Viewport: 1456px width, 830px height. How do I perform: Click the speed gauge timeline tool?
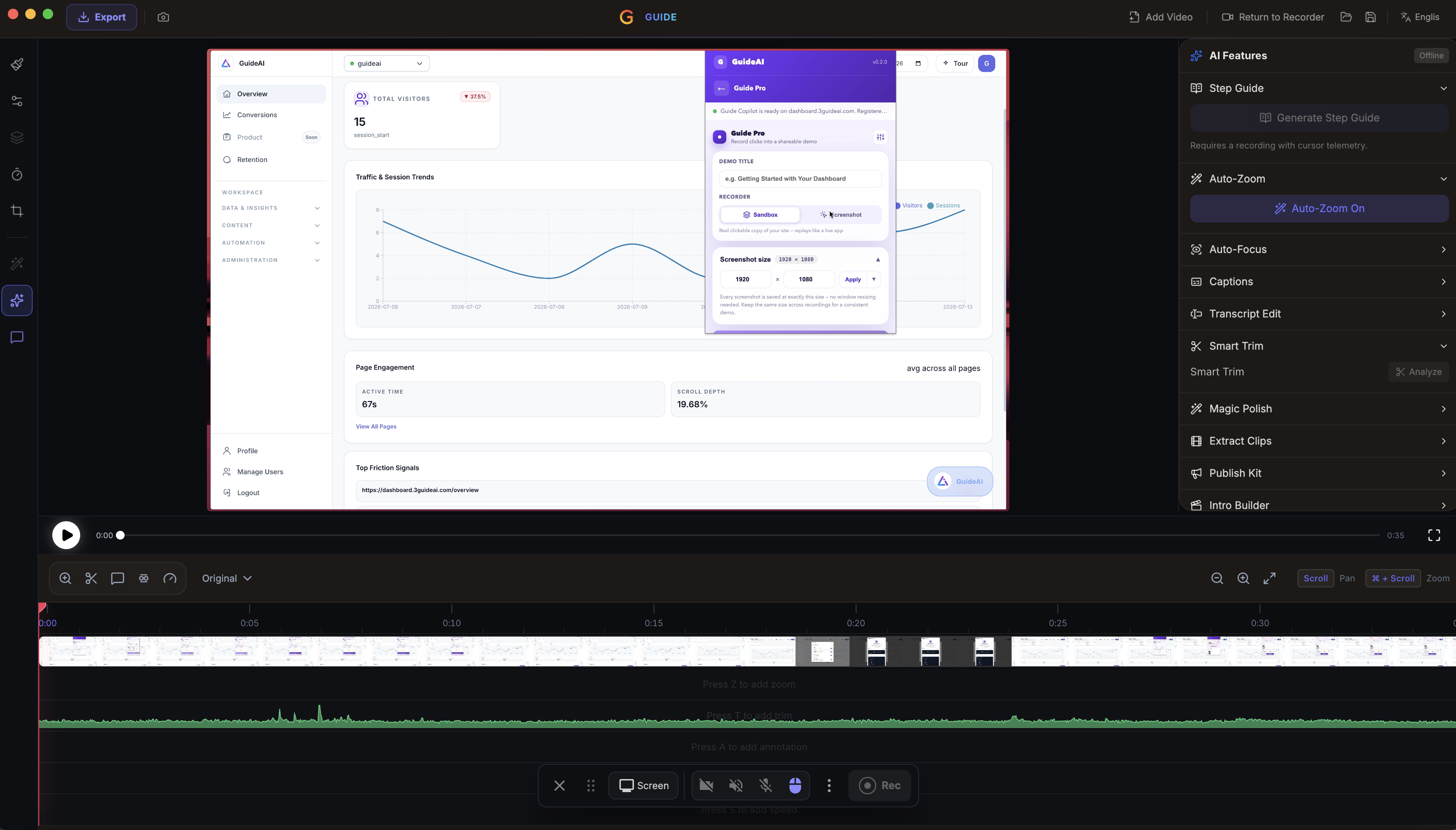point(170,578)
